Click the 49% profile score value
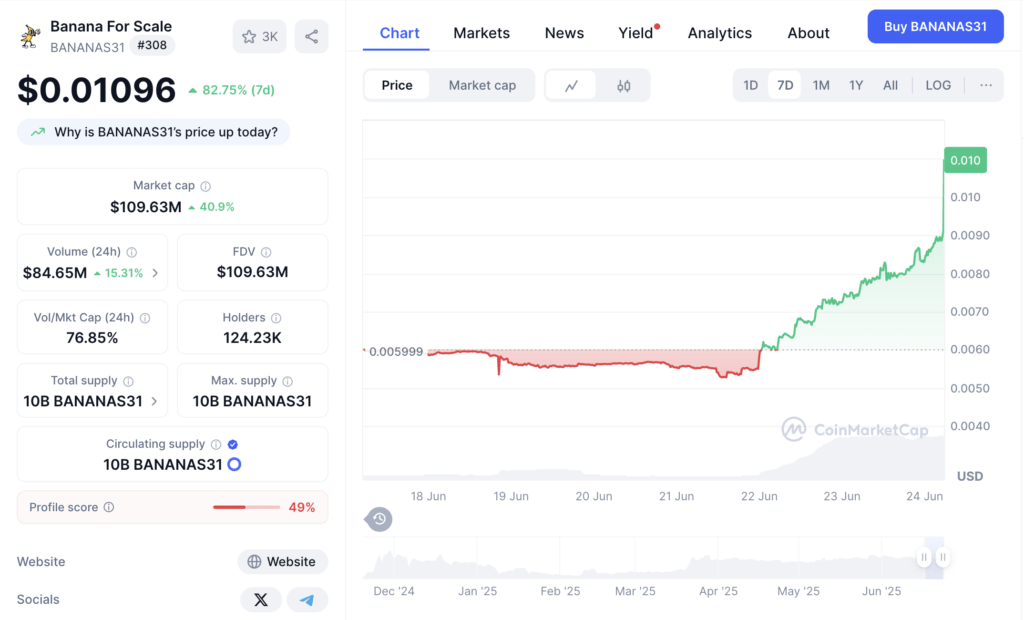The height and width of the screenshot is (620, 1024). (x=302, y=508)
